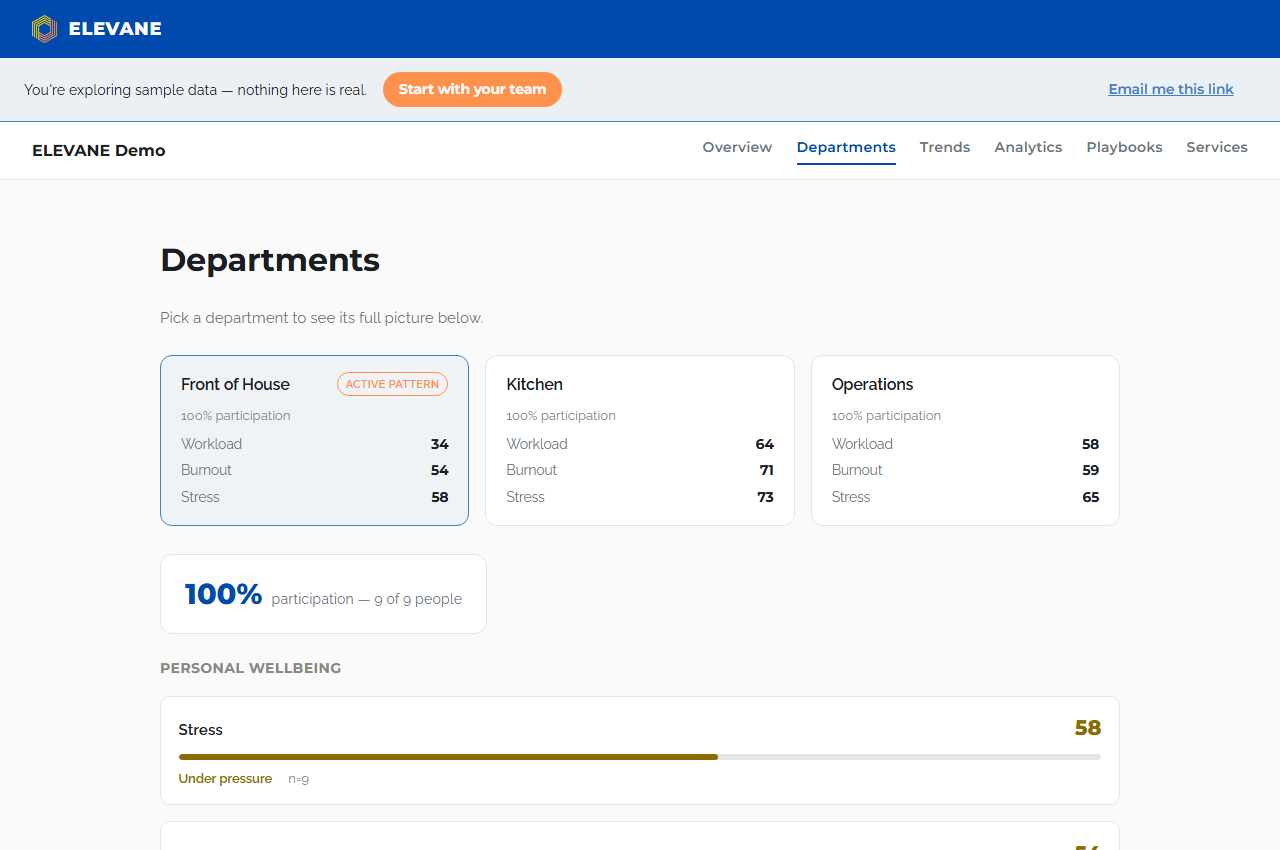Navigate to the Services tab

[1217, 147]
